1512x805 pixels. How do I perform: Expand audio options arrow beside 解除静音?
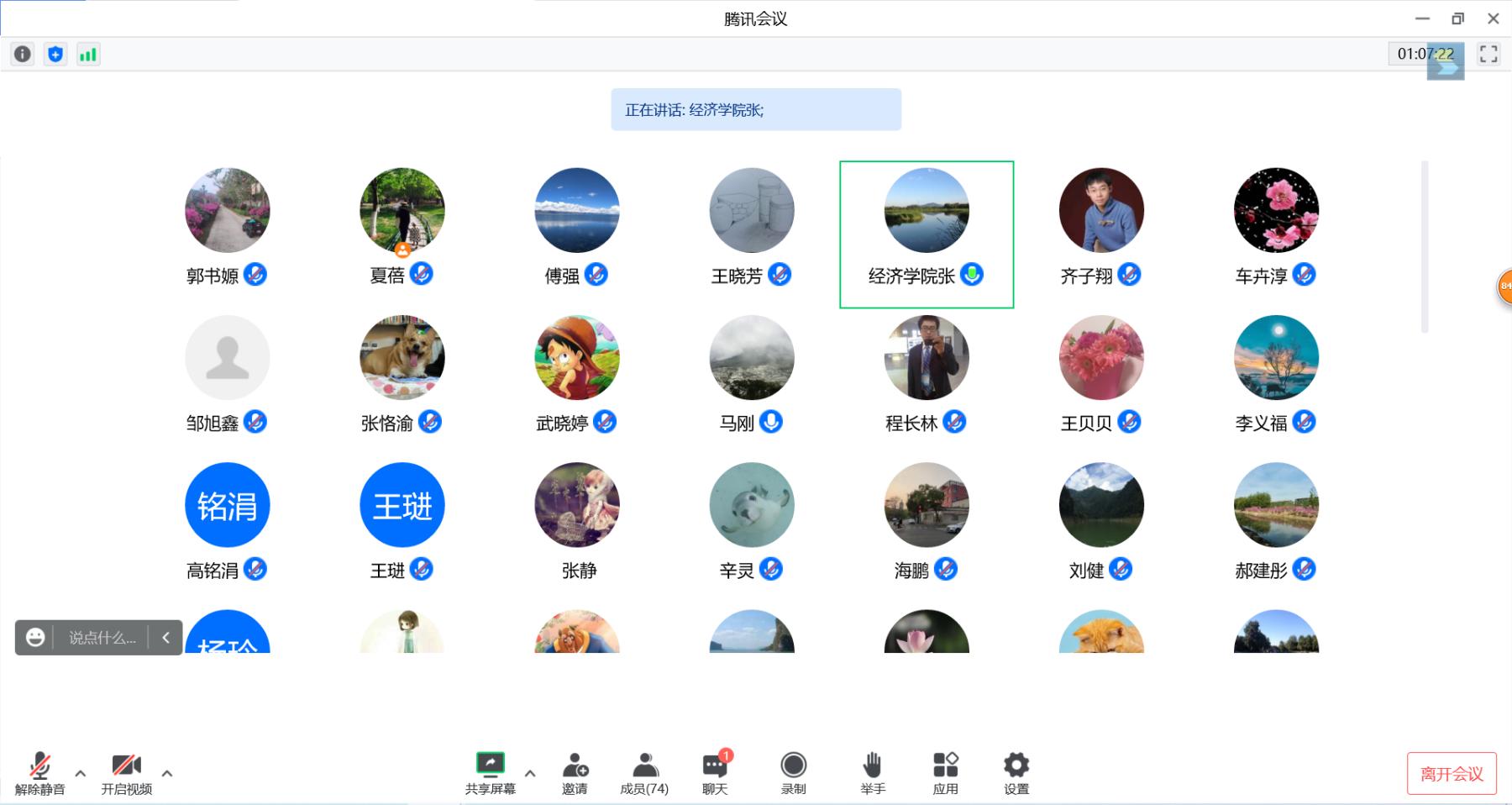tap(81, 773)
